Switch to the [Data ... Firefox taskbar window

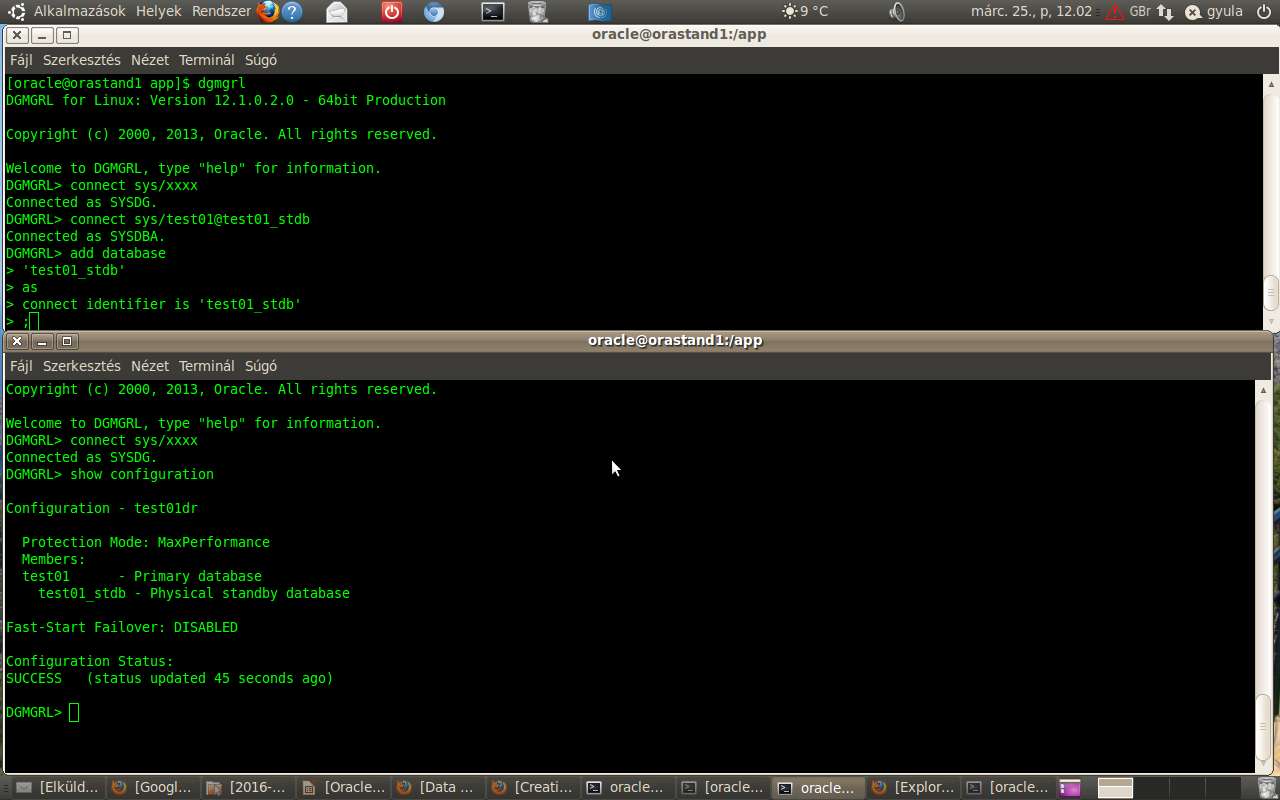(437, 788)
